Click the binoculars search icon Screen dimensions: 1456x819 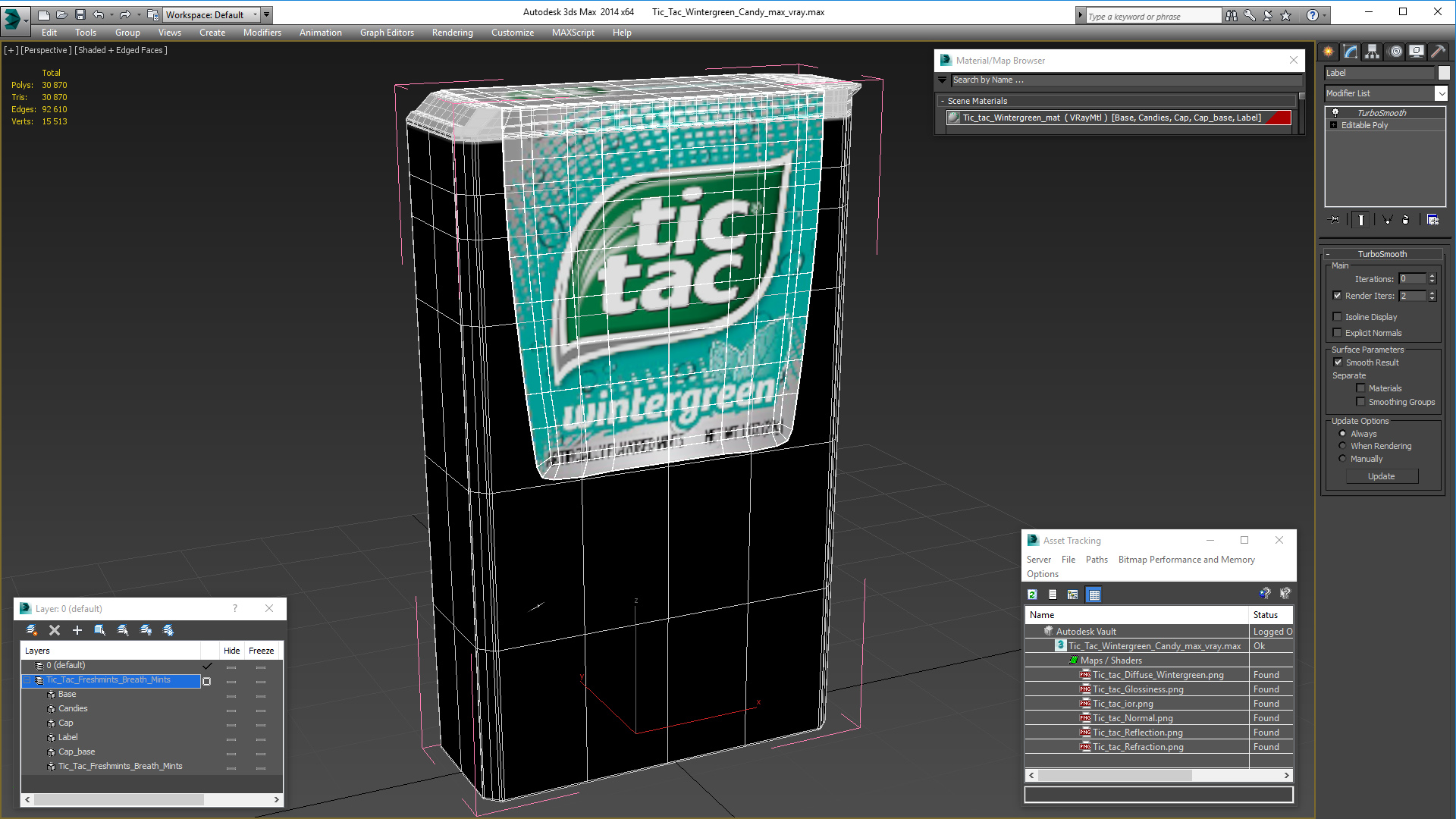point(1231,15)
